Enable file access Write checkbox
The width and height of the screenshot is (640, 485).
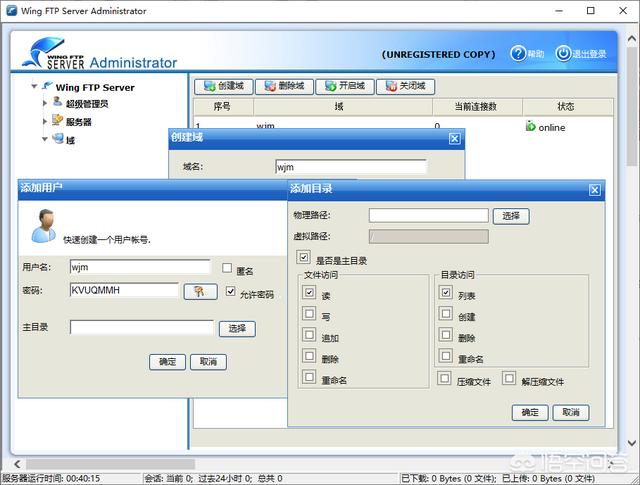click(x=309, y=314)
